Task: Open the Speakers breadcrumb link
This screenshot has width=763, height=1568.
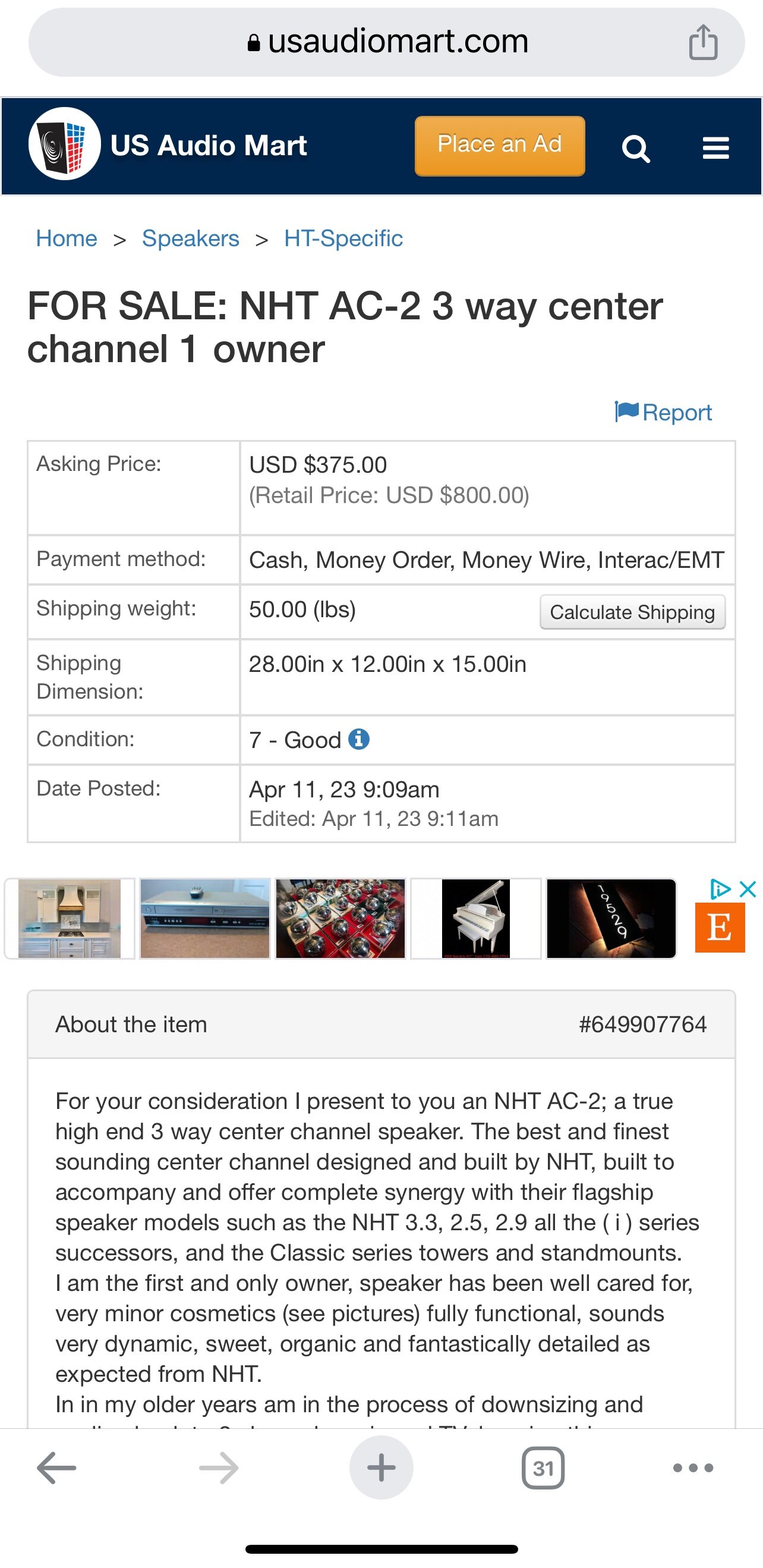Action: click(x=190, y=238)
